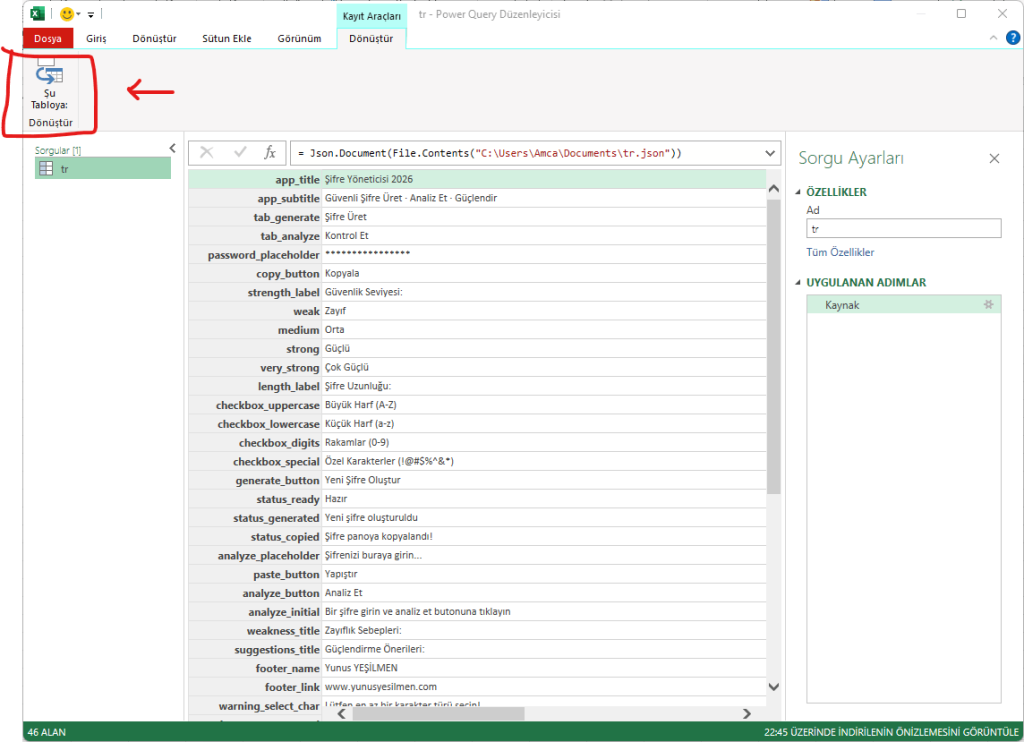Image resolution: width=1024 pixels, height=742 pixels.
Task: Click the value Şifre Yöneticisi 2026
Action: click(x=369, y=179)
